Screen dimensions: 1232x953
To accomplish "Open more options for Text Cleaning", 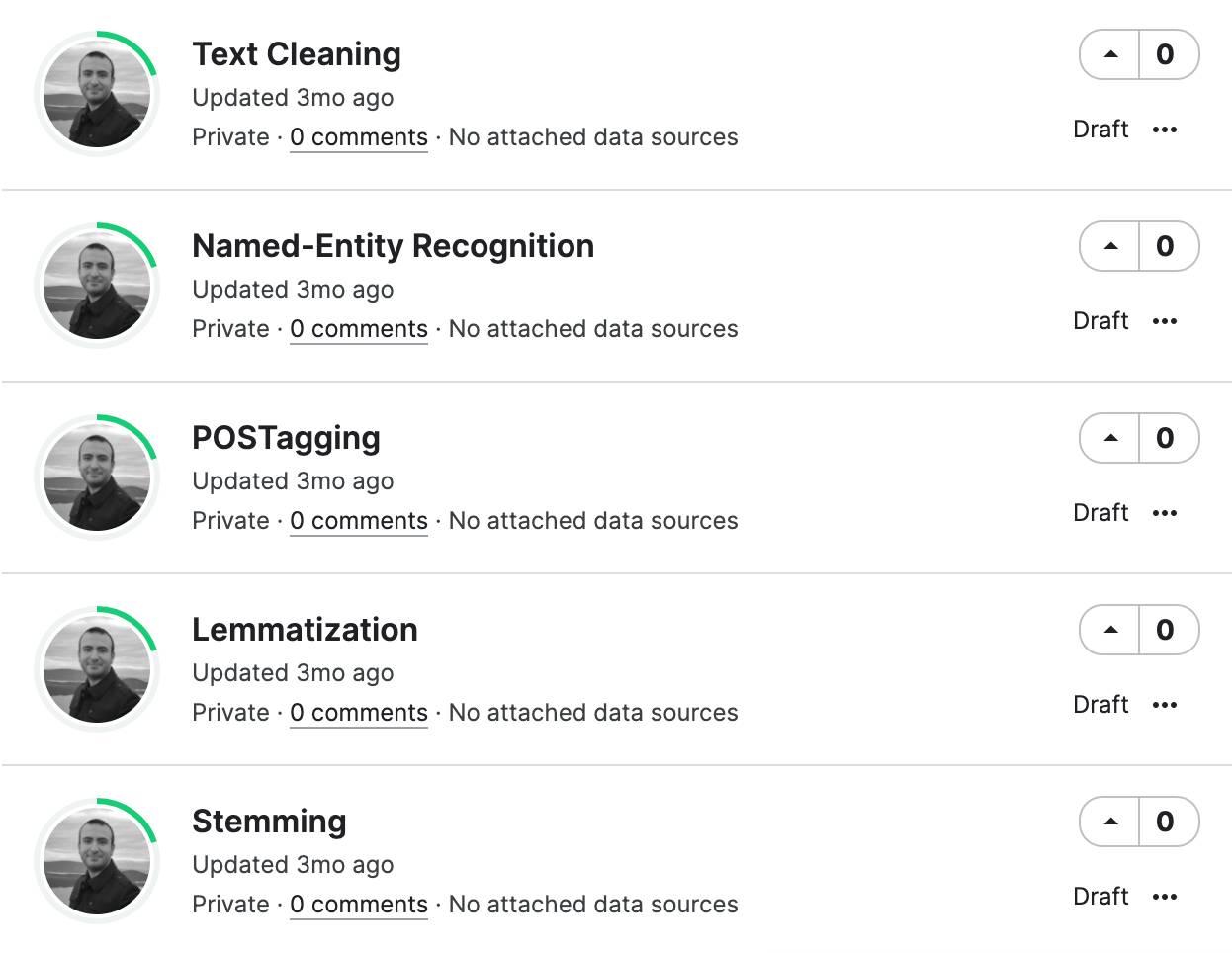I will (x=1165, y=130).
